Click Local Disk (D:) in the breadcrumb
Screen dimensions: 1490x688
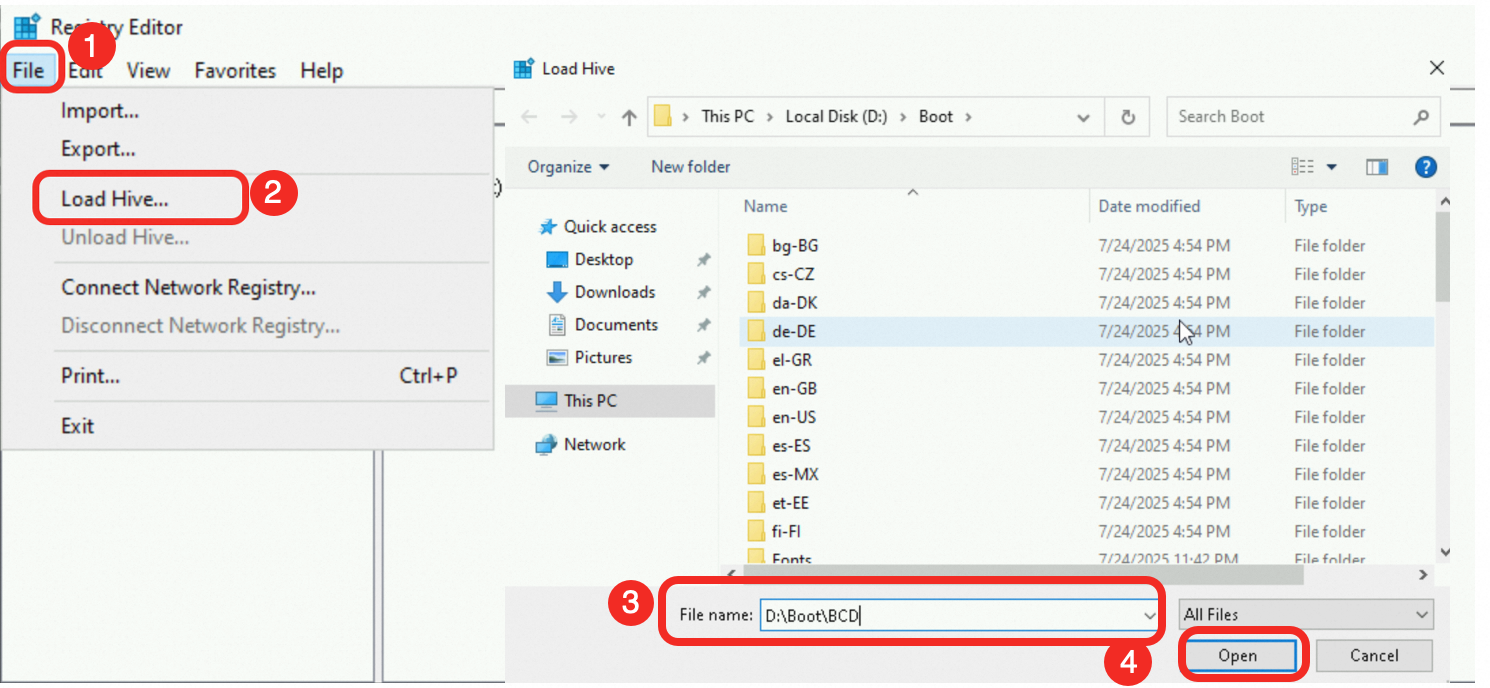click(836, 116)
